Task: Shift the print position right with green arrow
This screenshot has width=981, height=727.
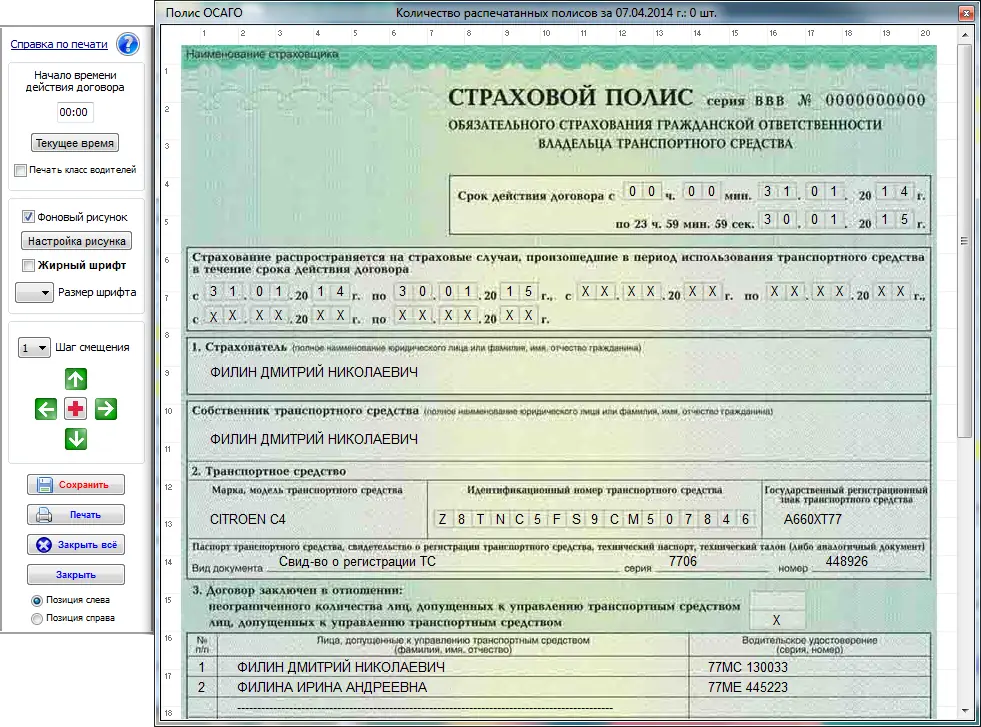Action: coord(106,409)
